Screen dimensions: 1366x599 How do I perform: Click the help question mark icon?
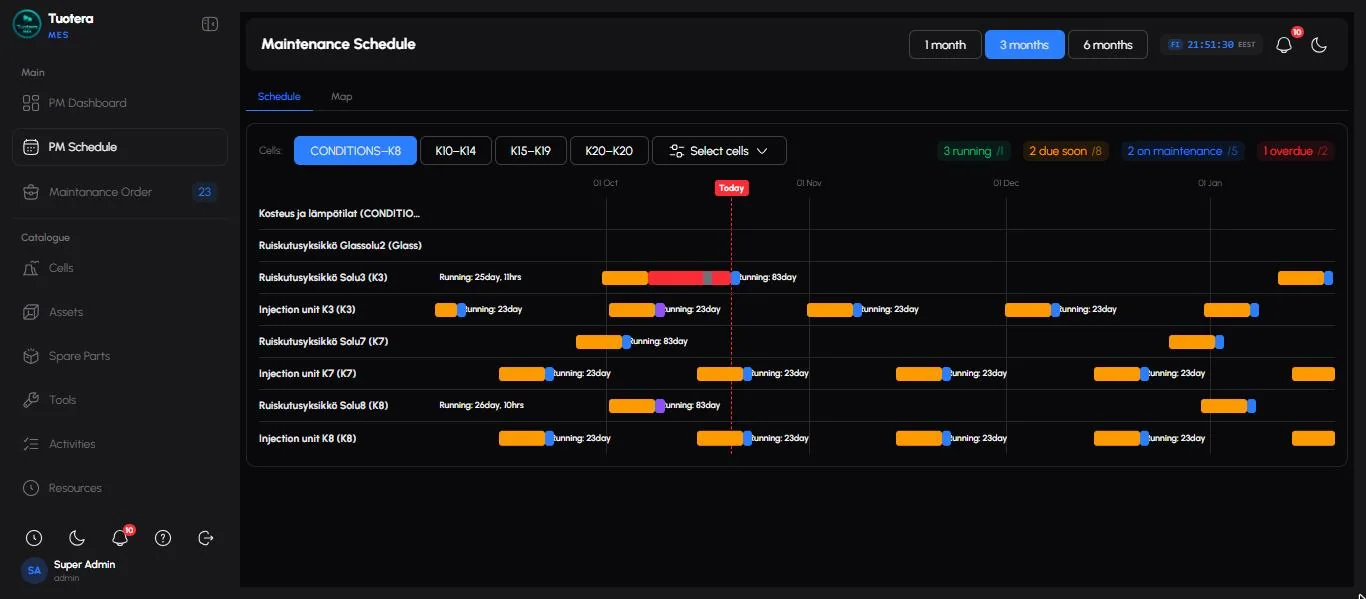tap(163, 538)
